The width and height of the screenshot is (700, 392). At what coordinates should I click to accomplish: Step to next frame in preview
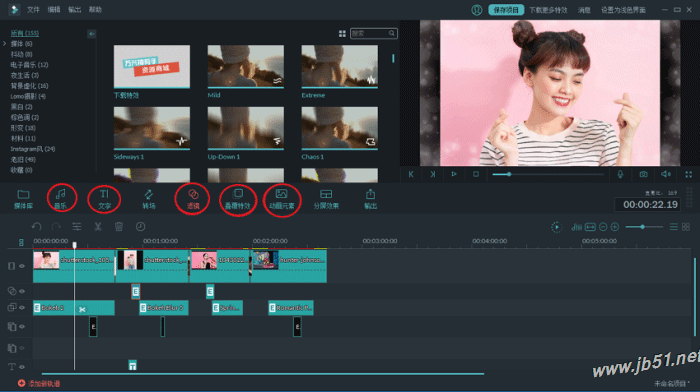(x=432, y=174)
